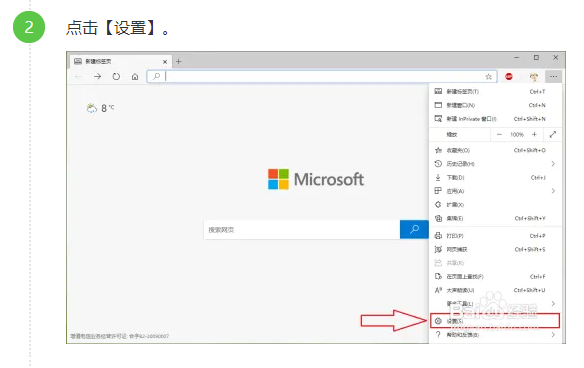Viewport: 584px width, 368px height.
Task: Click the 100% zoom value
Action: click(517, 134)
